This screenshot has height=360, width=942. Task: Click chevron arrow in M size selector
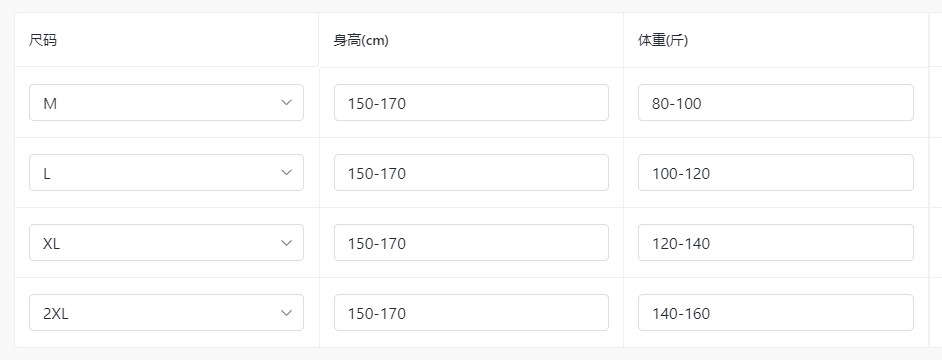pos(287,103)
